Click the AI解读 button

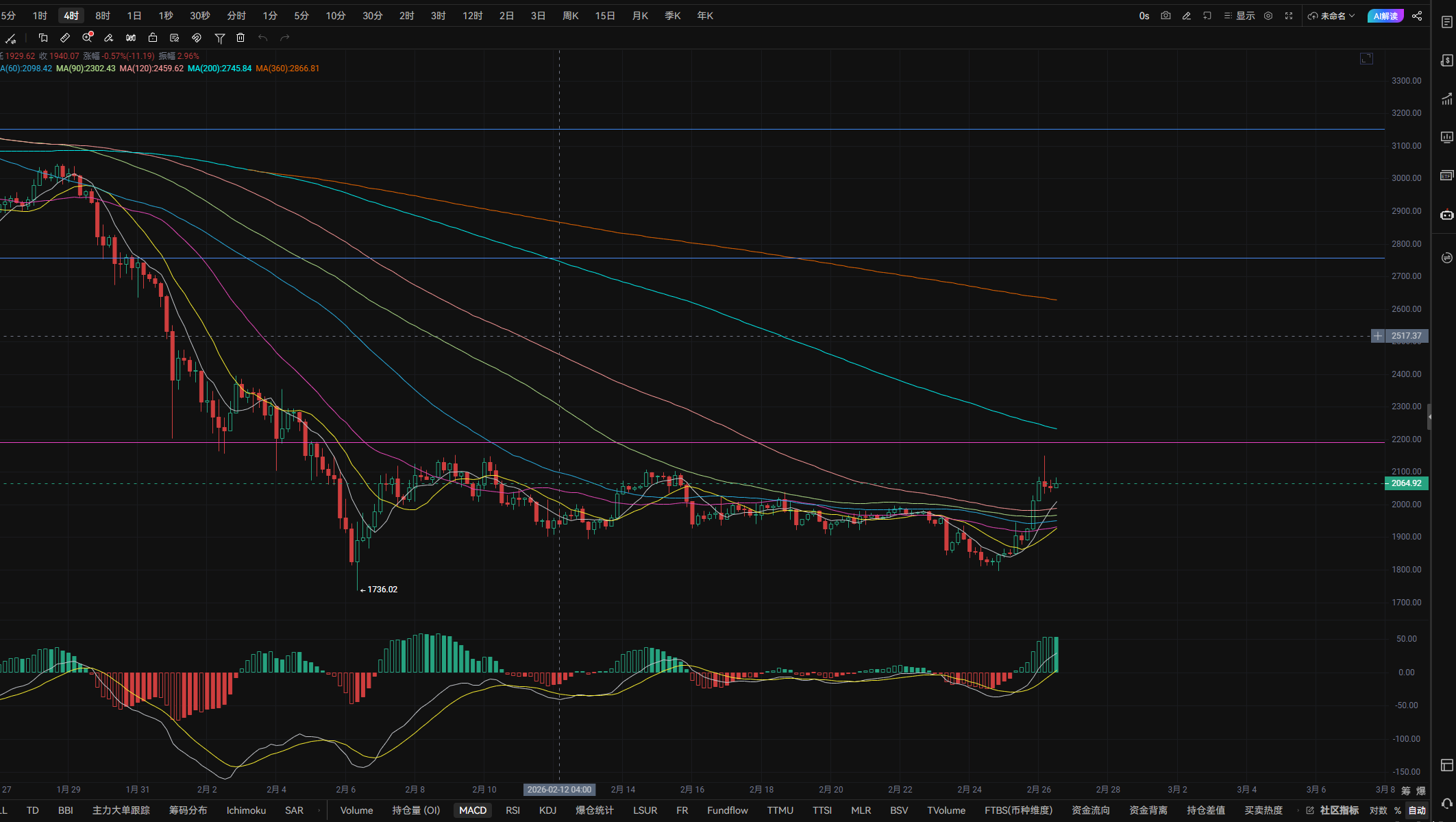pos(1385,16)
